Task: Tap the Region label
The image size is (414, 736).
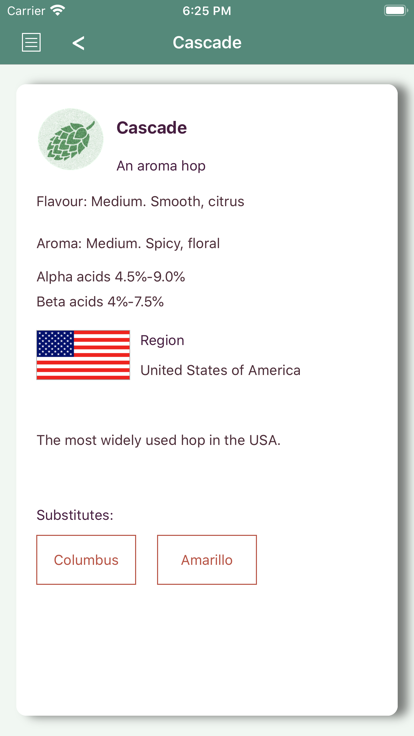Action: click(162, 340)
